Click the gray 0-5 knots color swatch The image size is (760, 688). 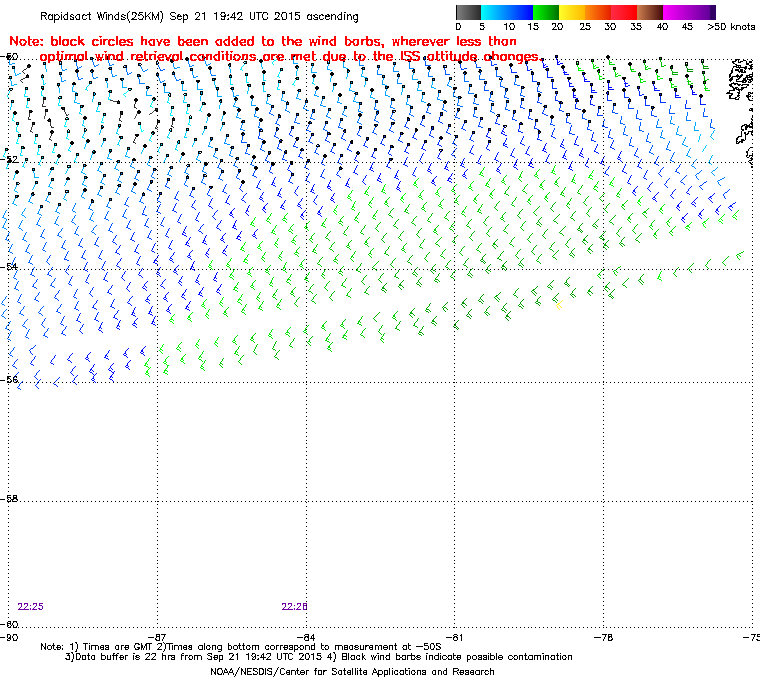pos(468,12)
